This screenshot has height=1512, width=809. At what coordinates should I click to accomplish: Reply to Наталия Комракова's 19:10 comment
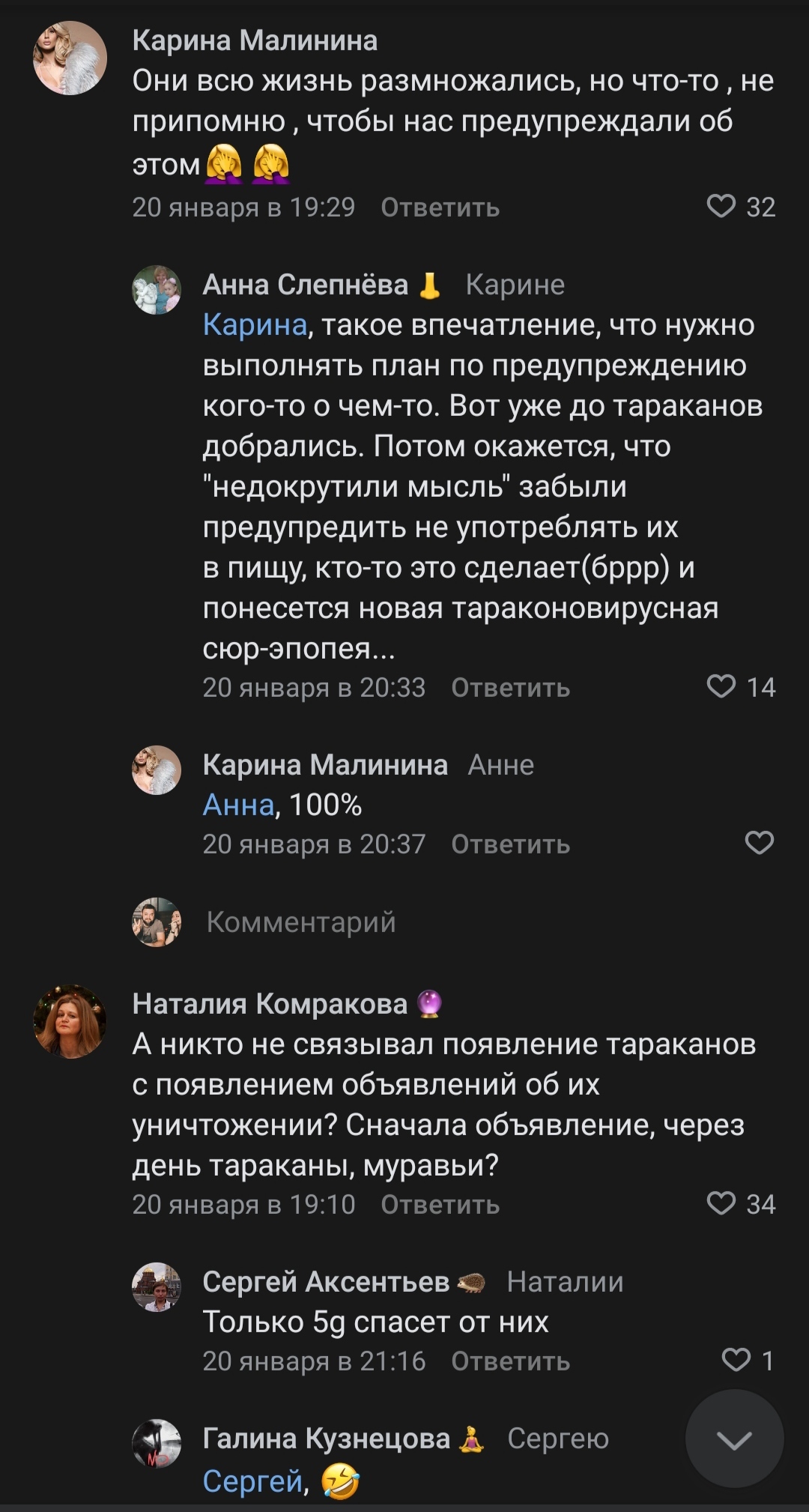(x=440, y=1205)
